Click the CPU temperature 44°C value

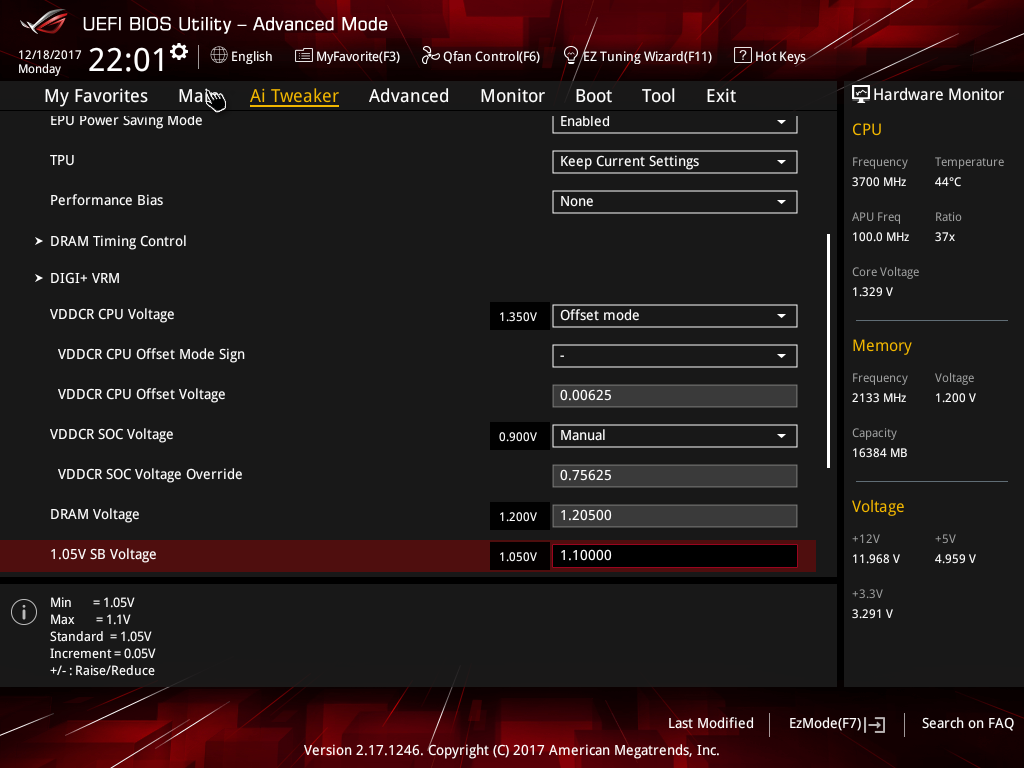click(948, 182)
